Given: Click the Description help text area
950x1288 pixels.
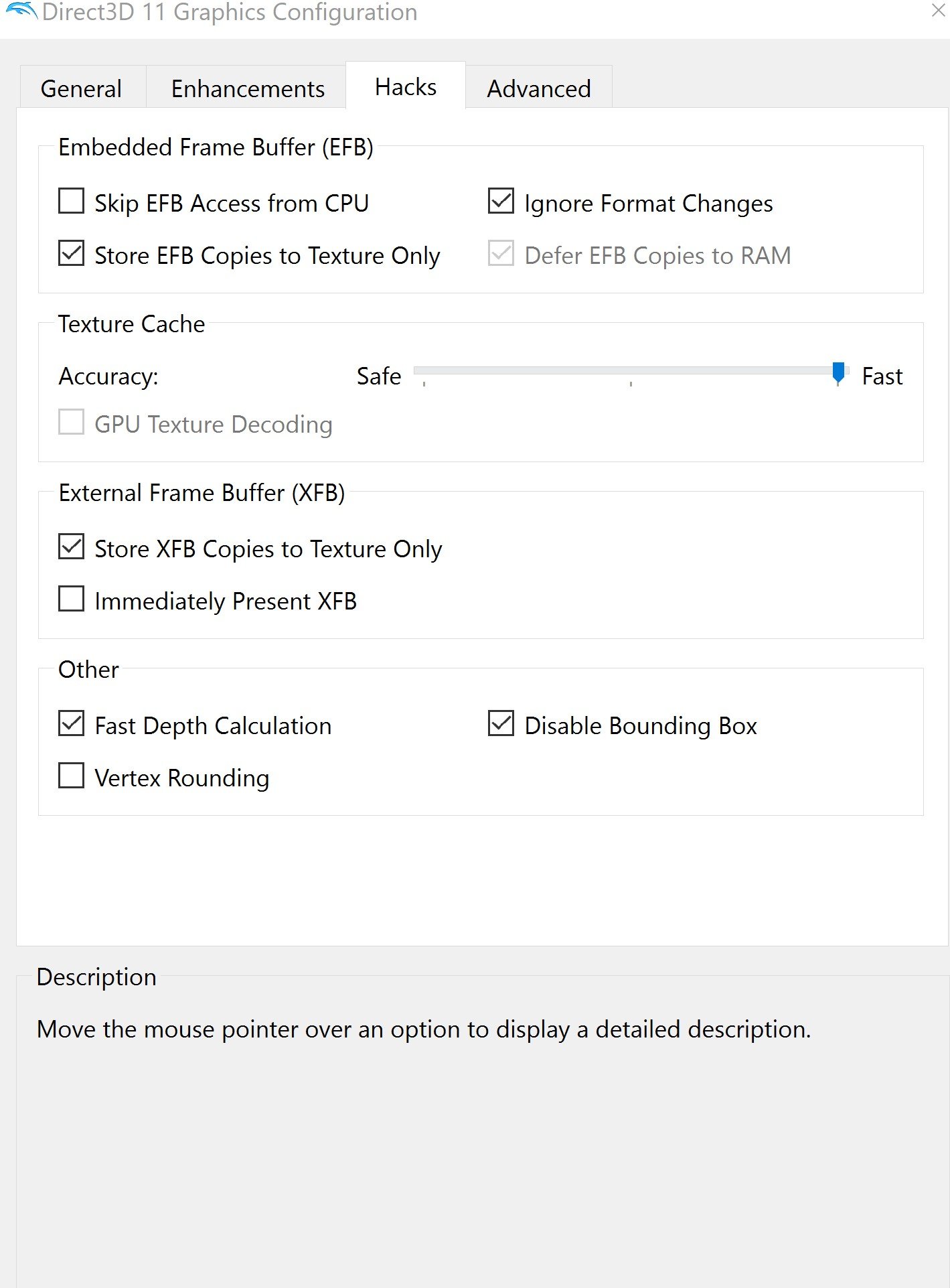Looking at the screenshot, I should pyautogui.click(x=423, y=1029).
